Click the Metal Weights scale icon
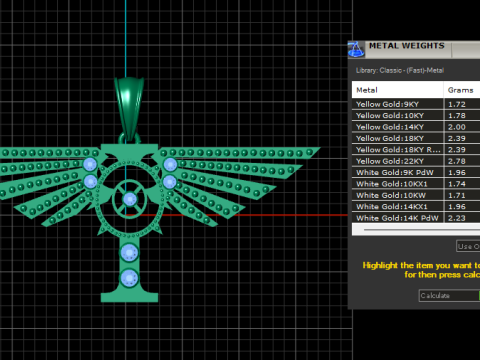The image size is (480, 360). [x=356, y=49]
